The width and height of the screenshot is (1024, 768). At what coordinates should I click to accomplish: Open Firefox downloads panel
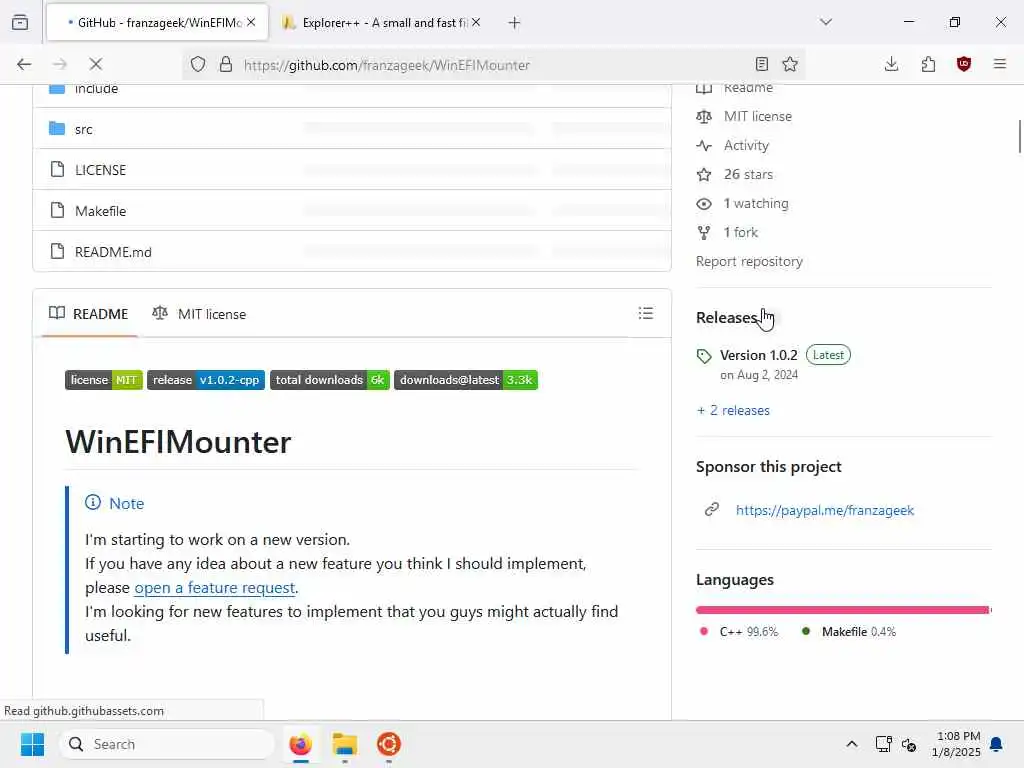[x=891, y=64]
